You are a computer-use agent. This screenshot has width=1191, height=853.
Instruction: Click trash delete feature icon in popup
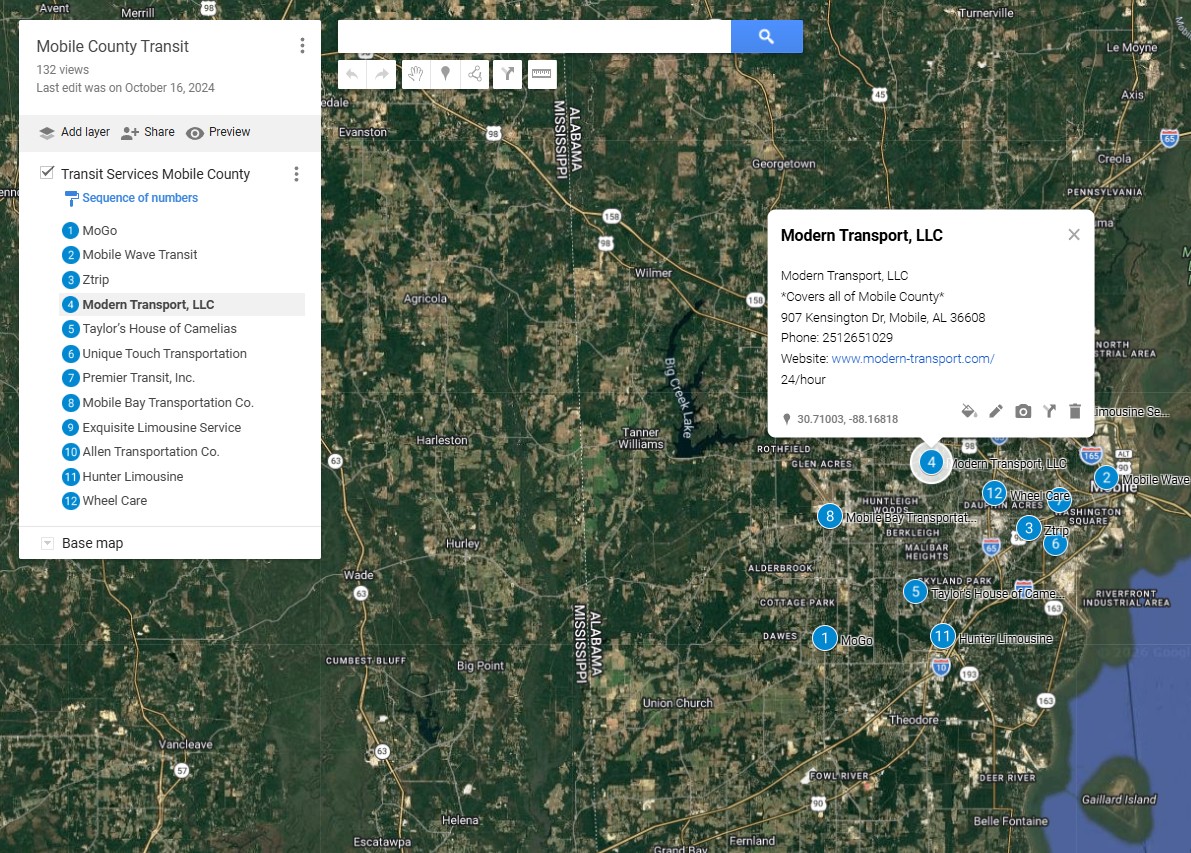[x=1075, y=412]
